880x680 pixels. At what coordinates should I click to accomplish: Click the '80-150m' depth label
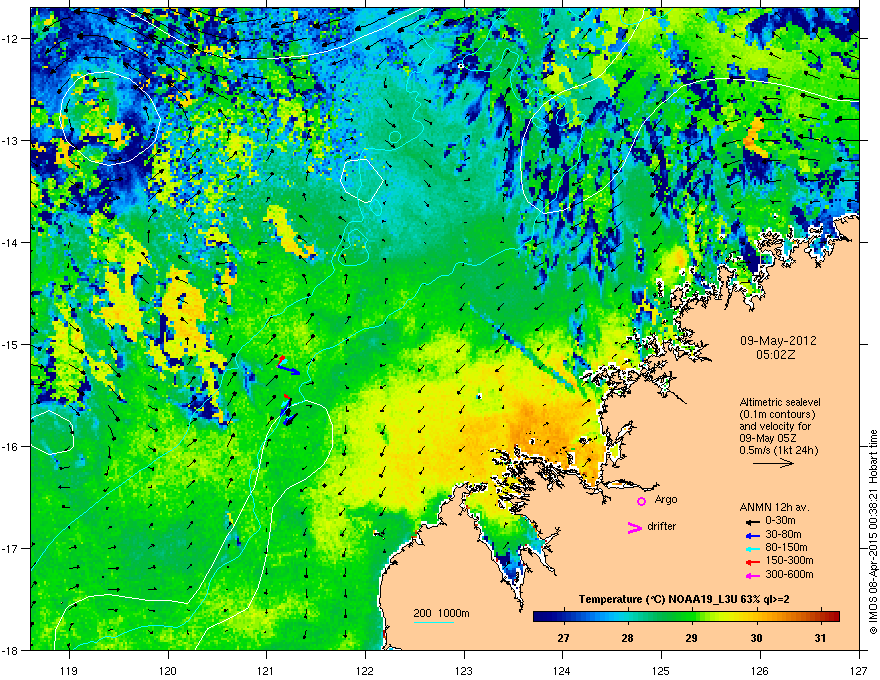pos(786,548)
